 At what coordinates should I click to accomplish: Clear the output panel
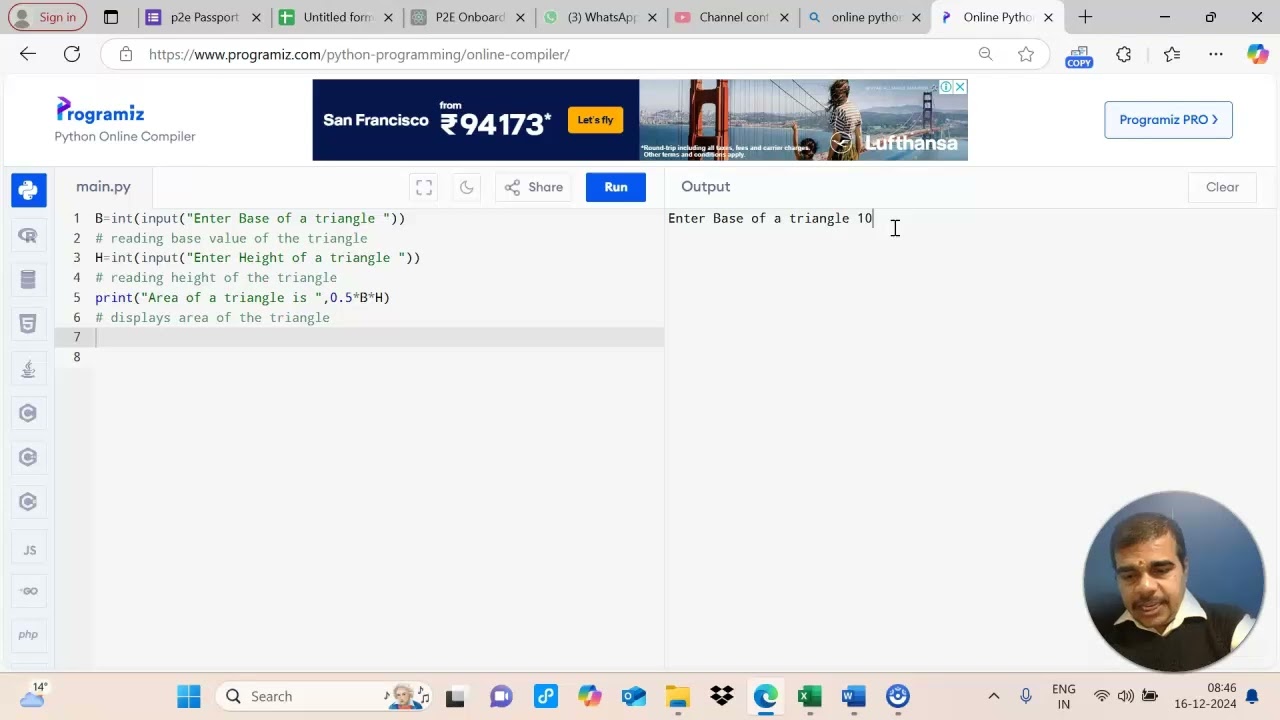pyautogui.click(x=1222, y=187)
